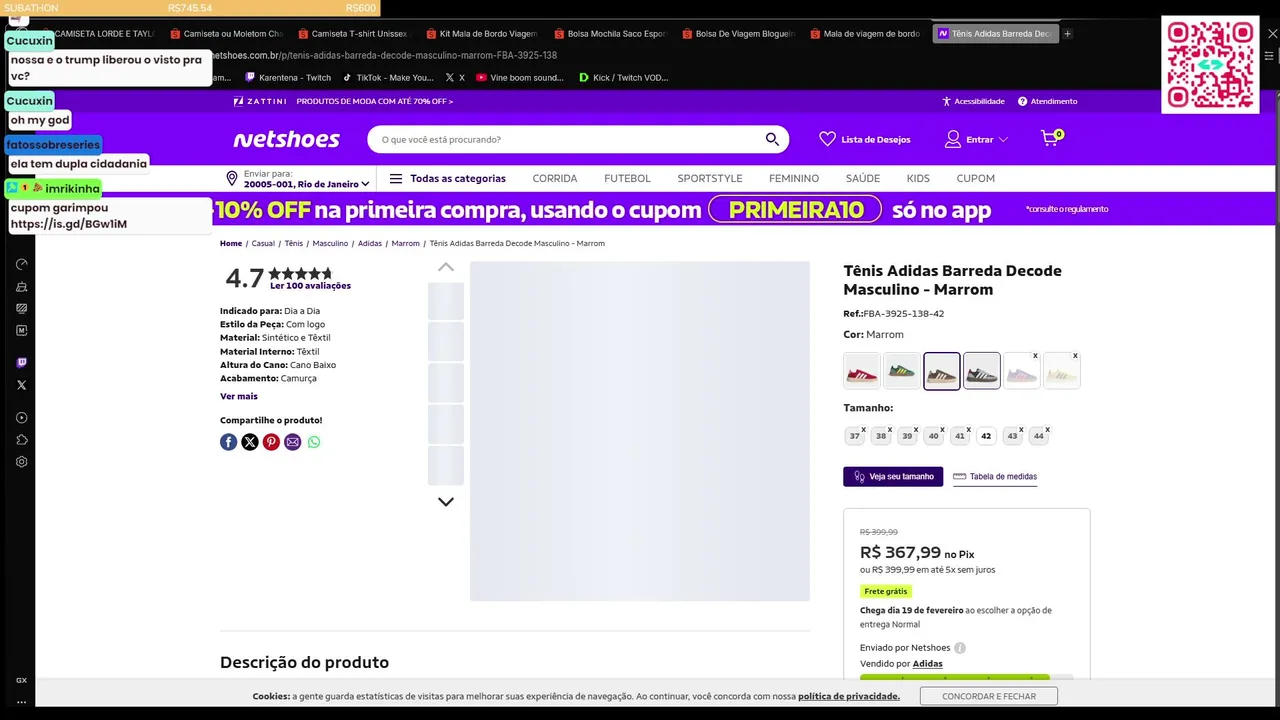Click the Veja seu tamanho button
This screenshot has width=1280, height=720.
(x=893, y=477)
